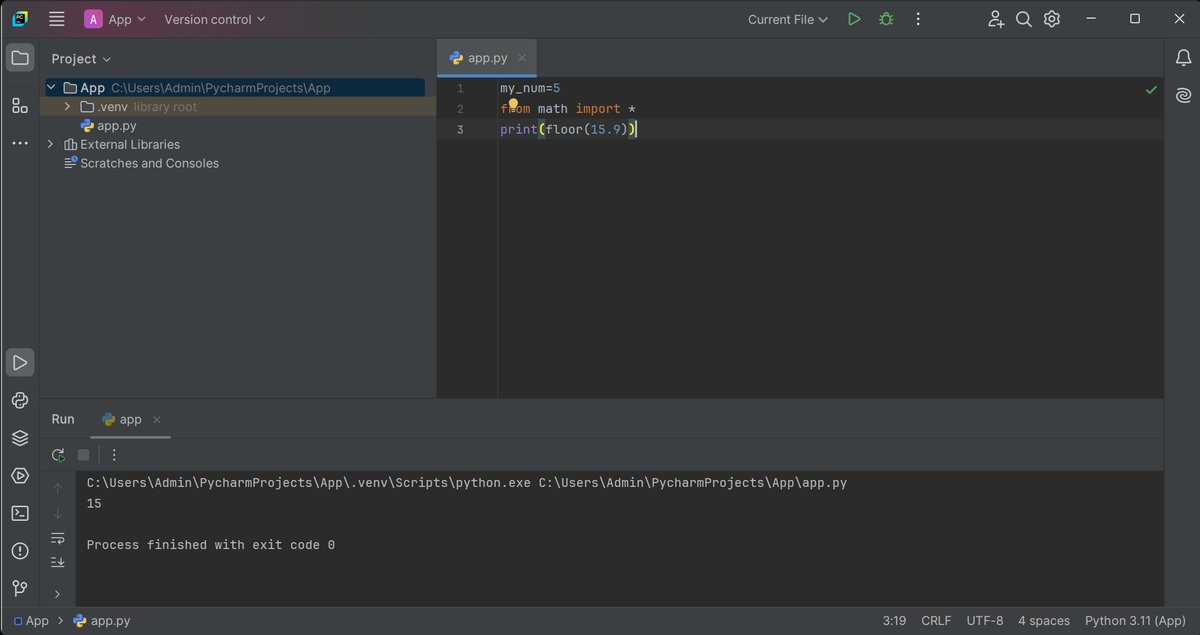Close the app.py editor tab

click(523, 58)
